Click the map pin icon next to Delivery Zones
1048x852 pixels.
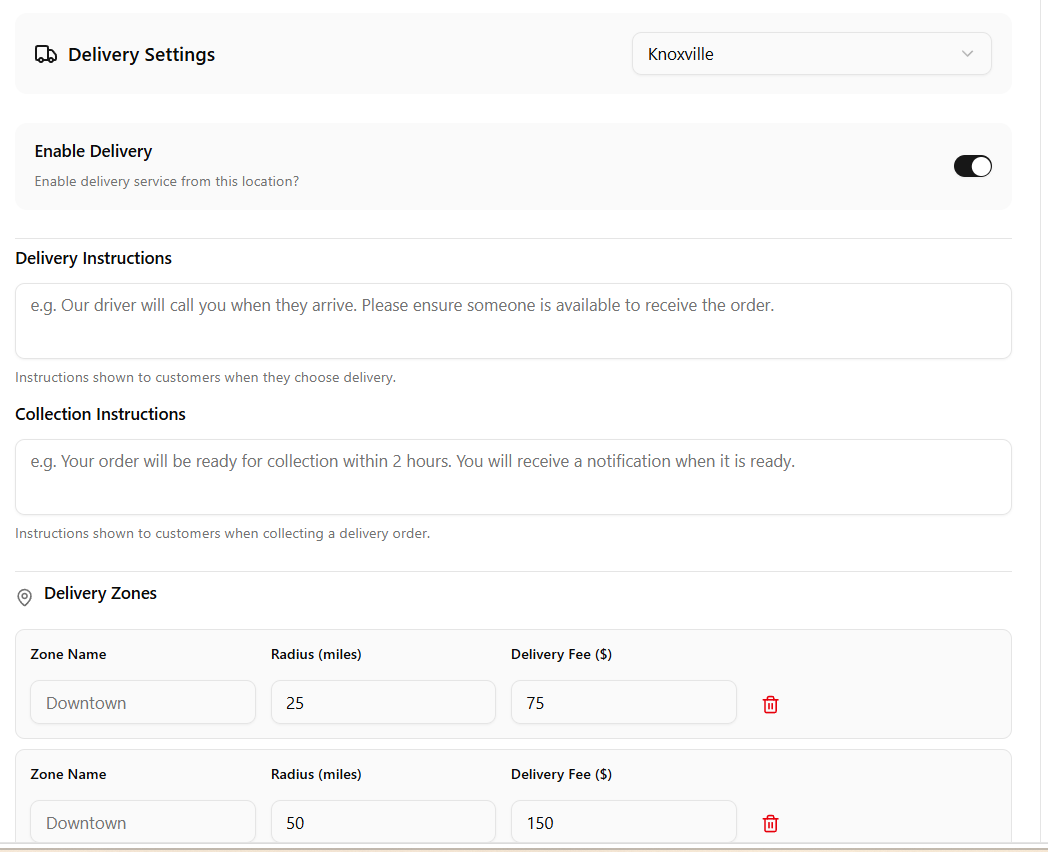coord(25,597)
